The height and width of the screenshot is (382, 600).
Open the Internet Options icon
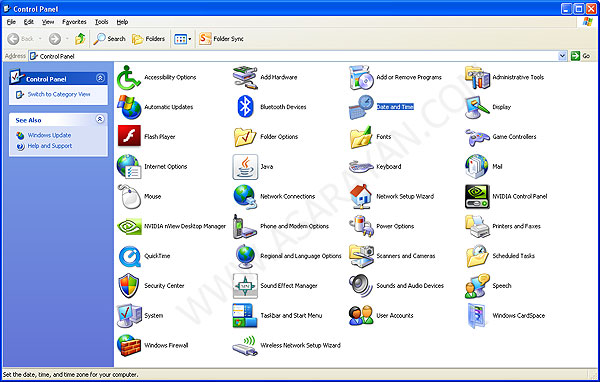click(x=129, y=167)
